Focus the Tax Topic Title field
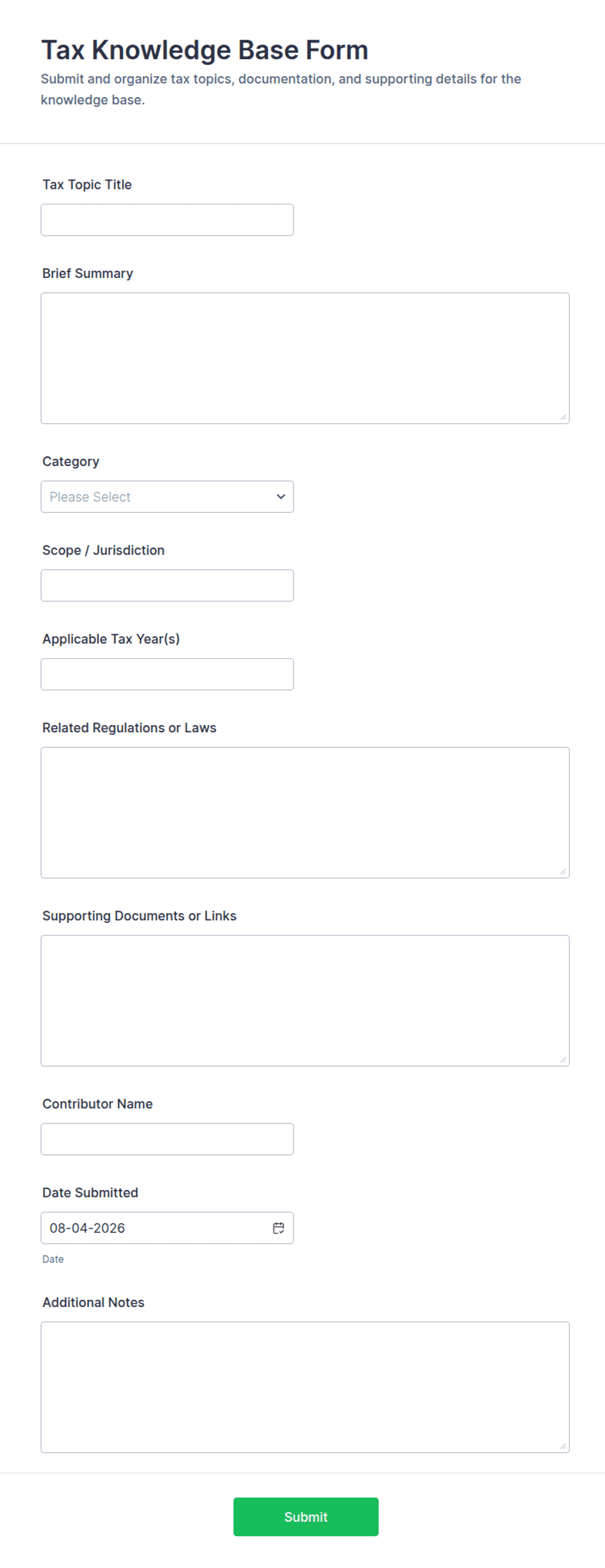This screenshot has height=1568, width=605. pyautogui.click(x=167, y=220)
